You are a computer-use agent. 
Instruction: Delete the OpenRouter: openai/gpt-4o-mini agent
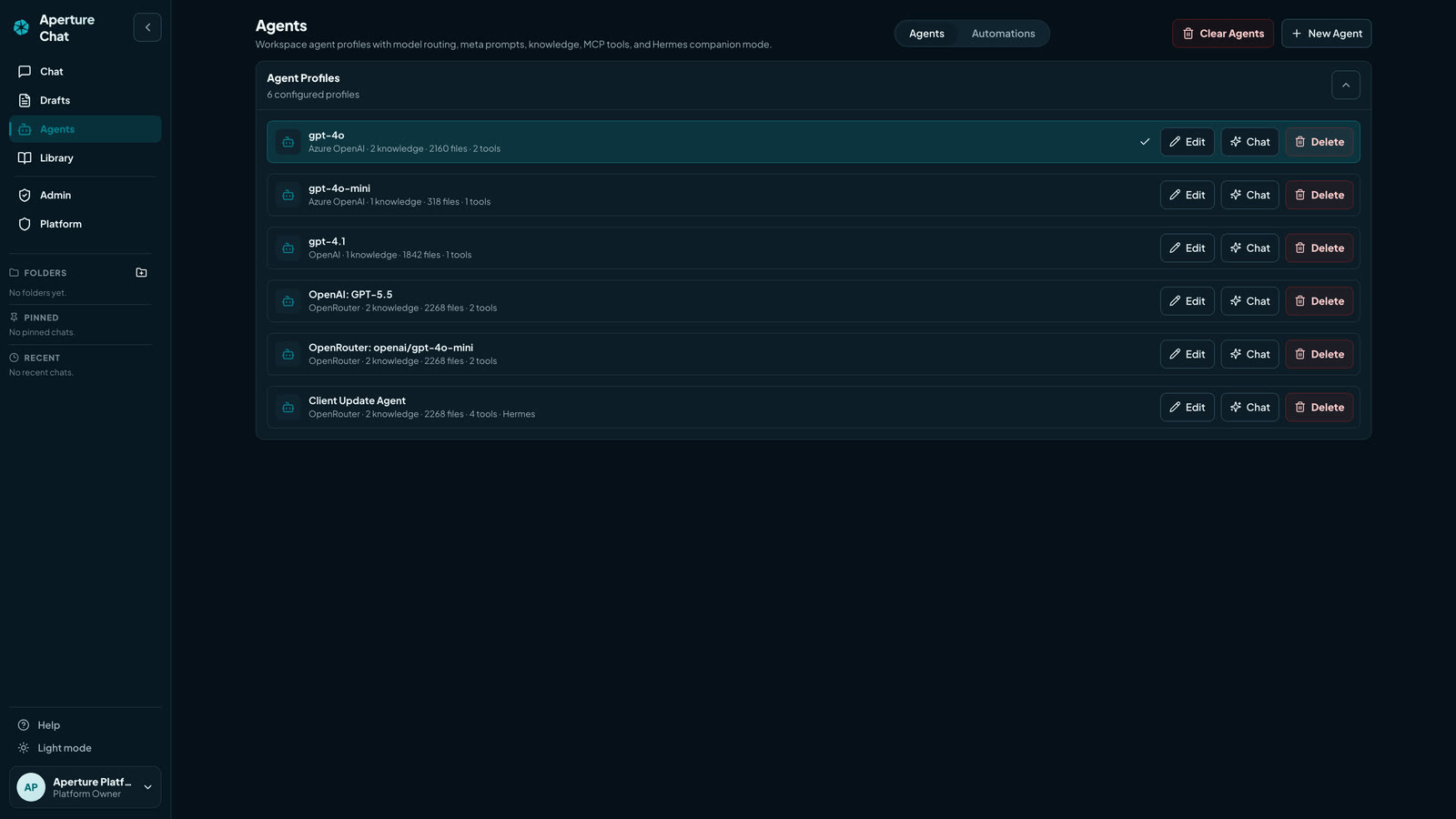(x=1319, y=354)
